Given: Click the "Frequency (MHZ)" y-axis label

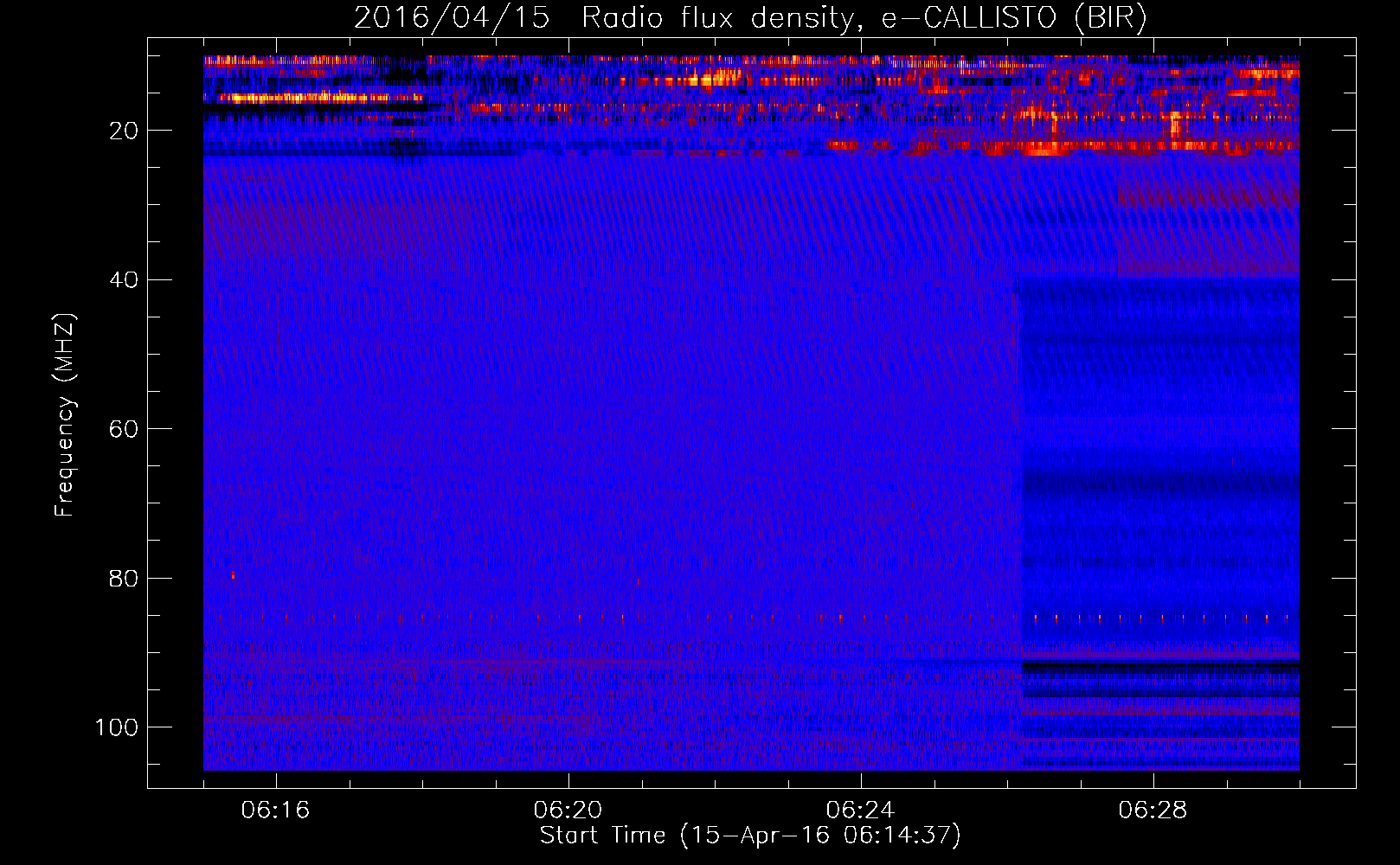Looking at the screenshot, I should click(x=65, y=415).
